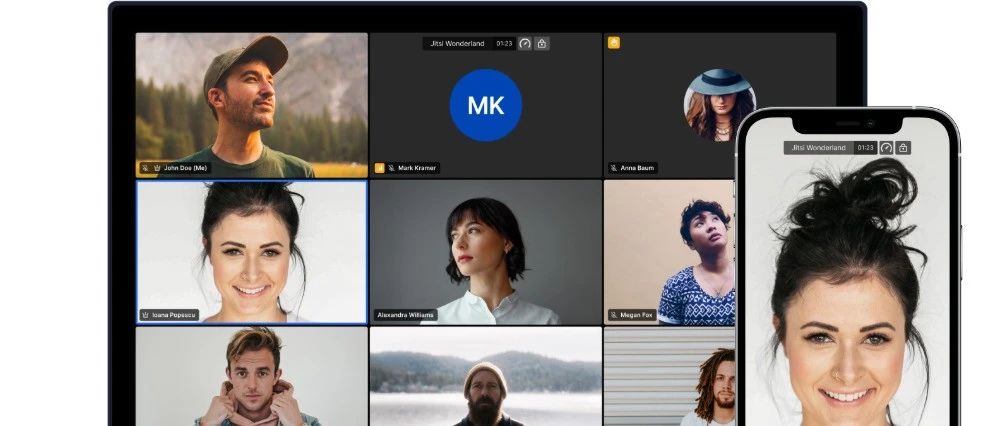Click the Anna Baum name label
The height and width of the screenshot is (426, 1001).
(637, 168)
